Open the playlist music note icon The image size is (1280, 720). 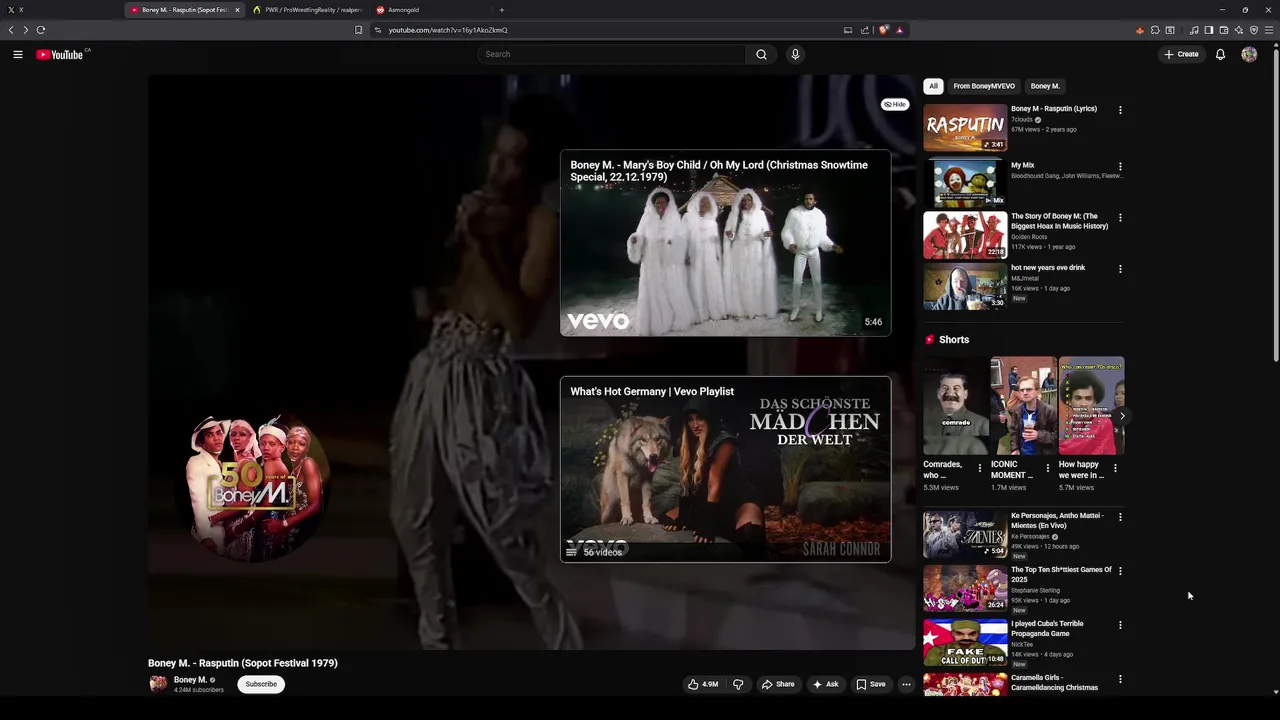[x=1194, y=30]
